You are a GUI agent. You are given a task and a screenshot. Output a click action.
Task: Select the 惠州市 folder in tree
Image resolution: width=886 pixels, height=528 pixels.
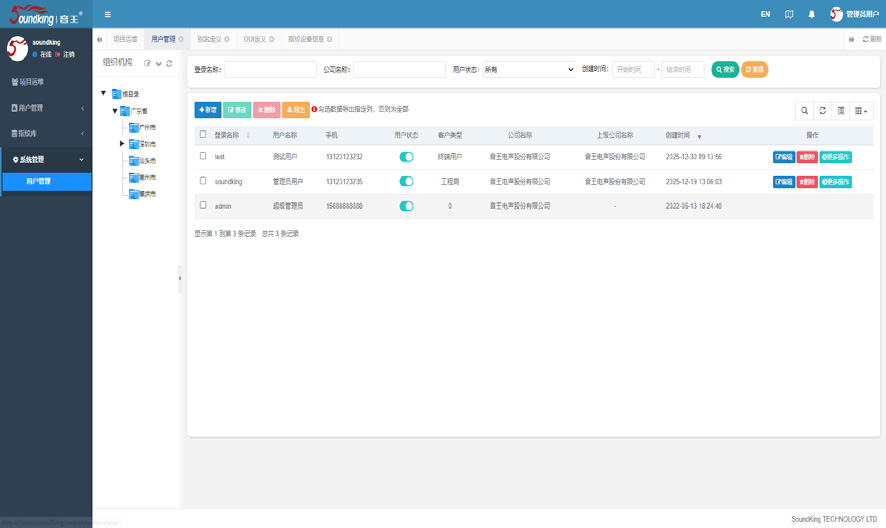click(x=142, y=177)
